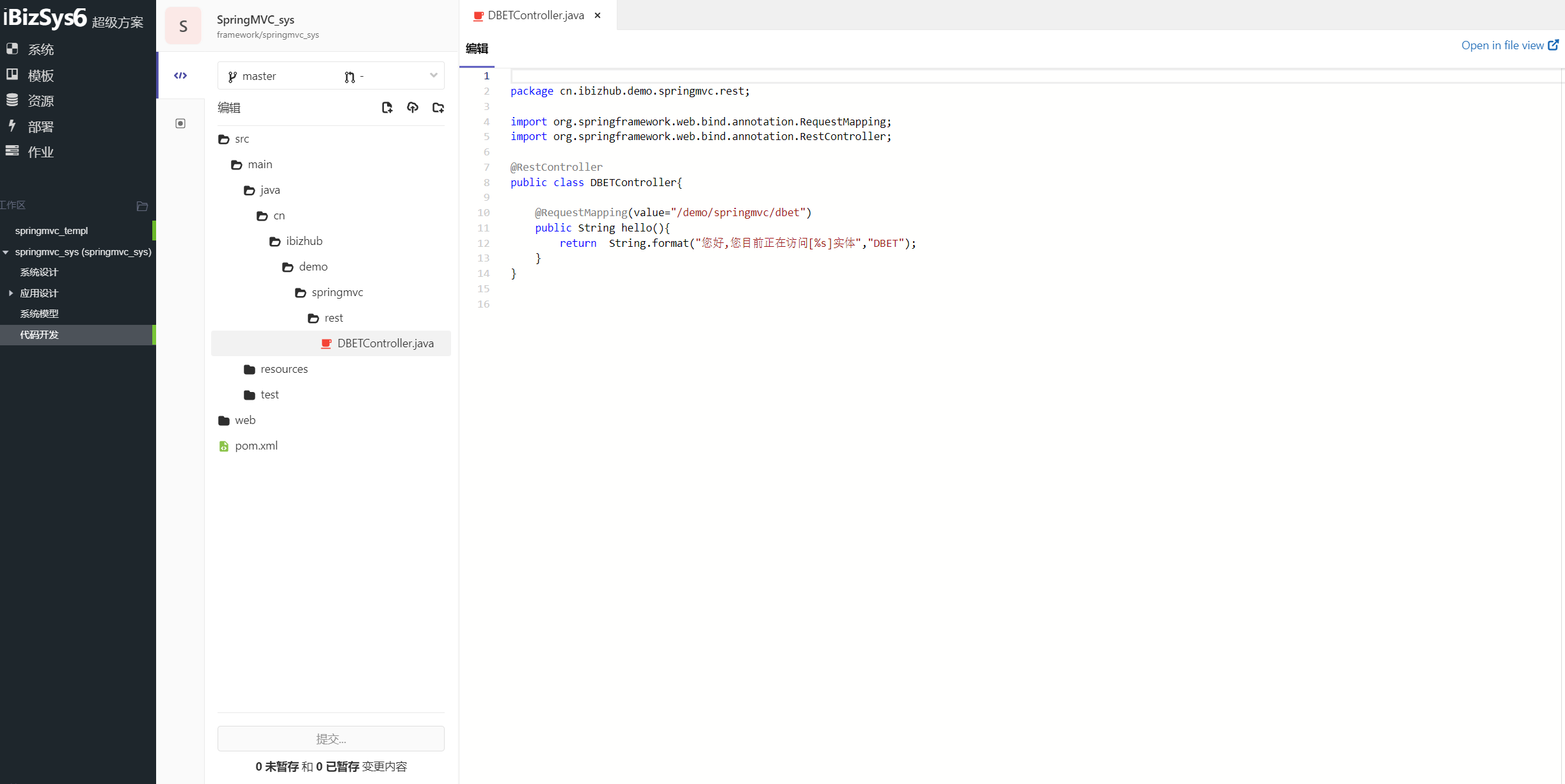1565x784 pixels.
Task: Collapse the java folder
Action: click(250, 190)
